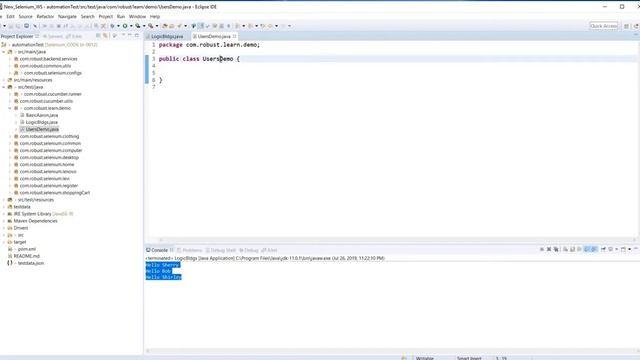640x360 pixels.
Task: Minimize the Console panel
Action: [x=636, y=249]
